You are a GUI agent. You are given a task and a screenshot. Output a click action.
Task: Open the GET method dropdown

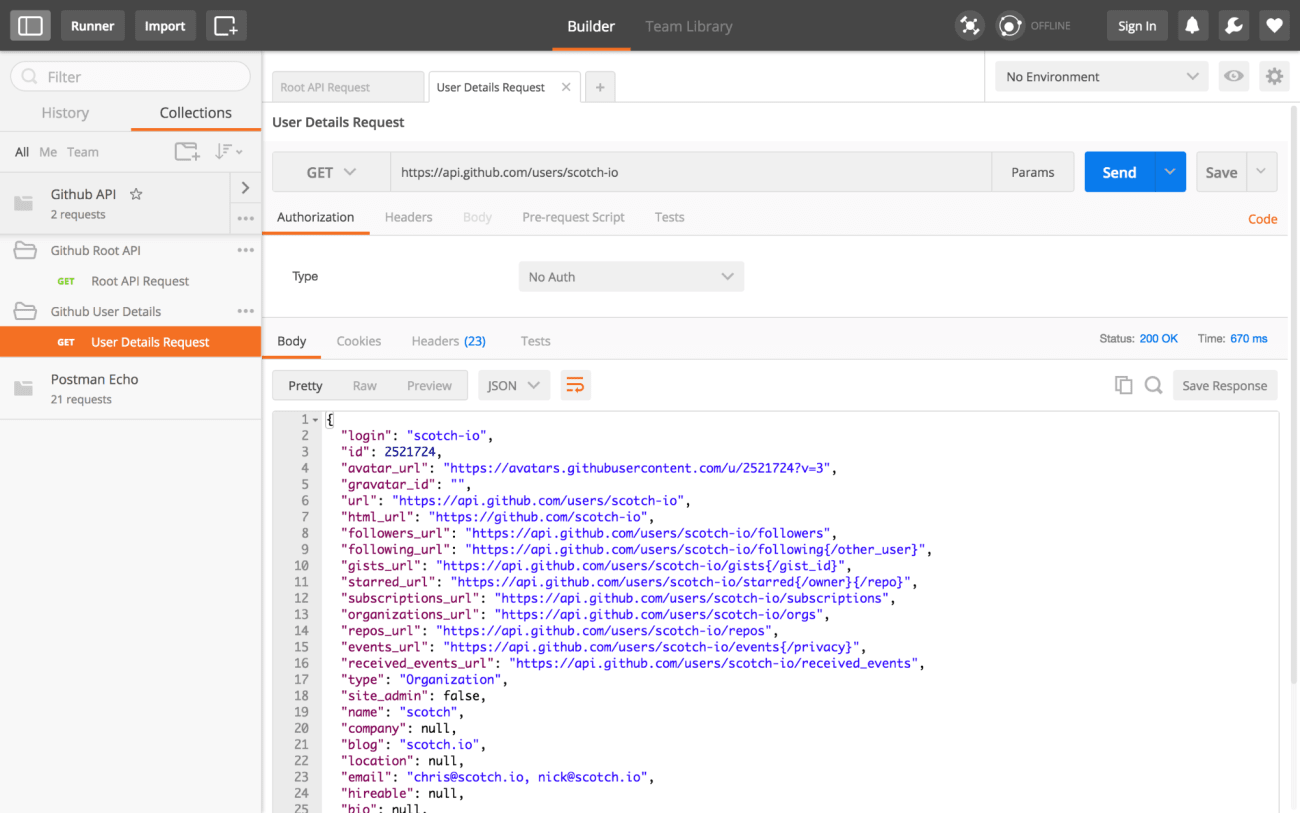[331, 172]
